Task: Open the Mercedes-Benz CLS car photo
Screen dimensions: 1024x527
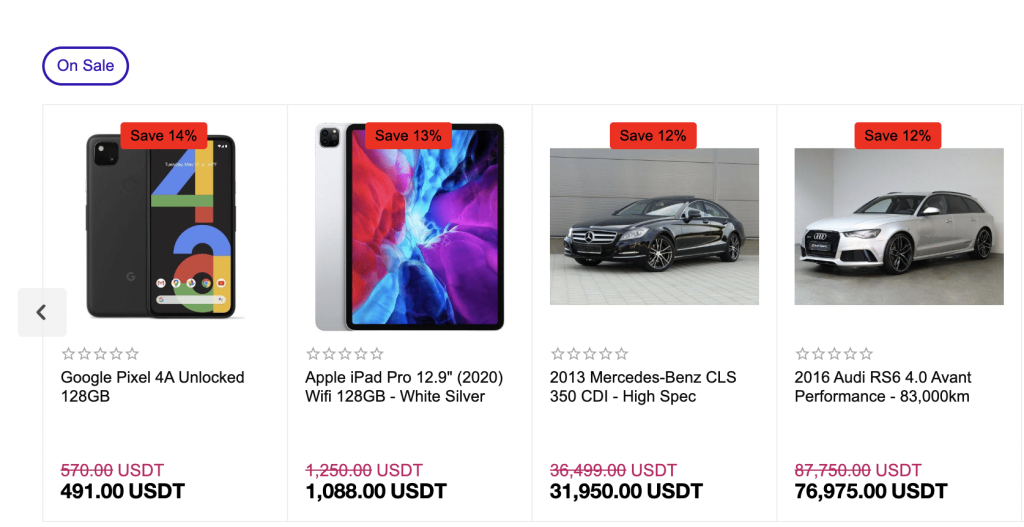Action: point(654,227)
